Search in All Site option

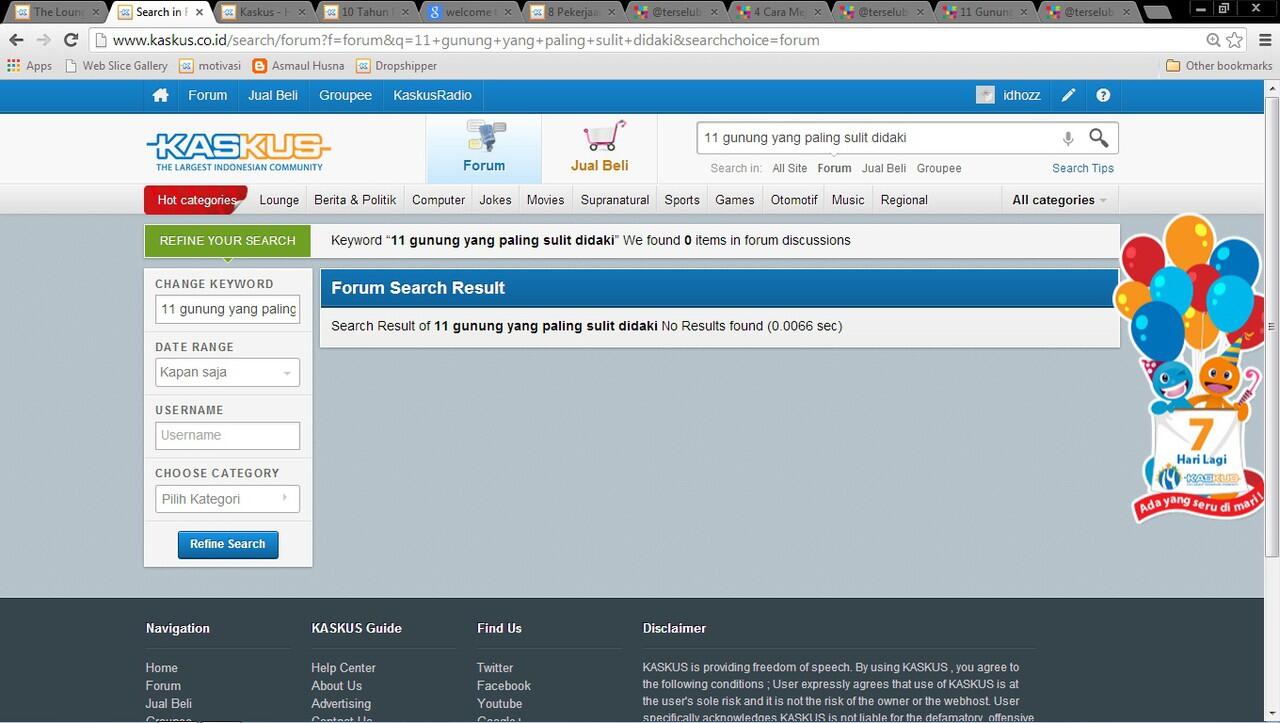[789, 168]
